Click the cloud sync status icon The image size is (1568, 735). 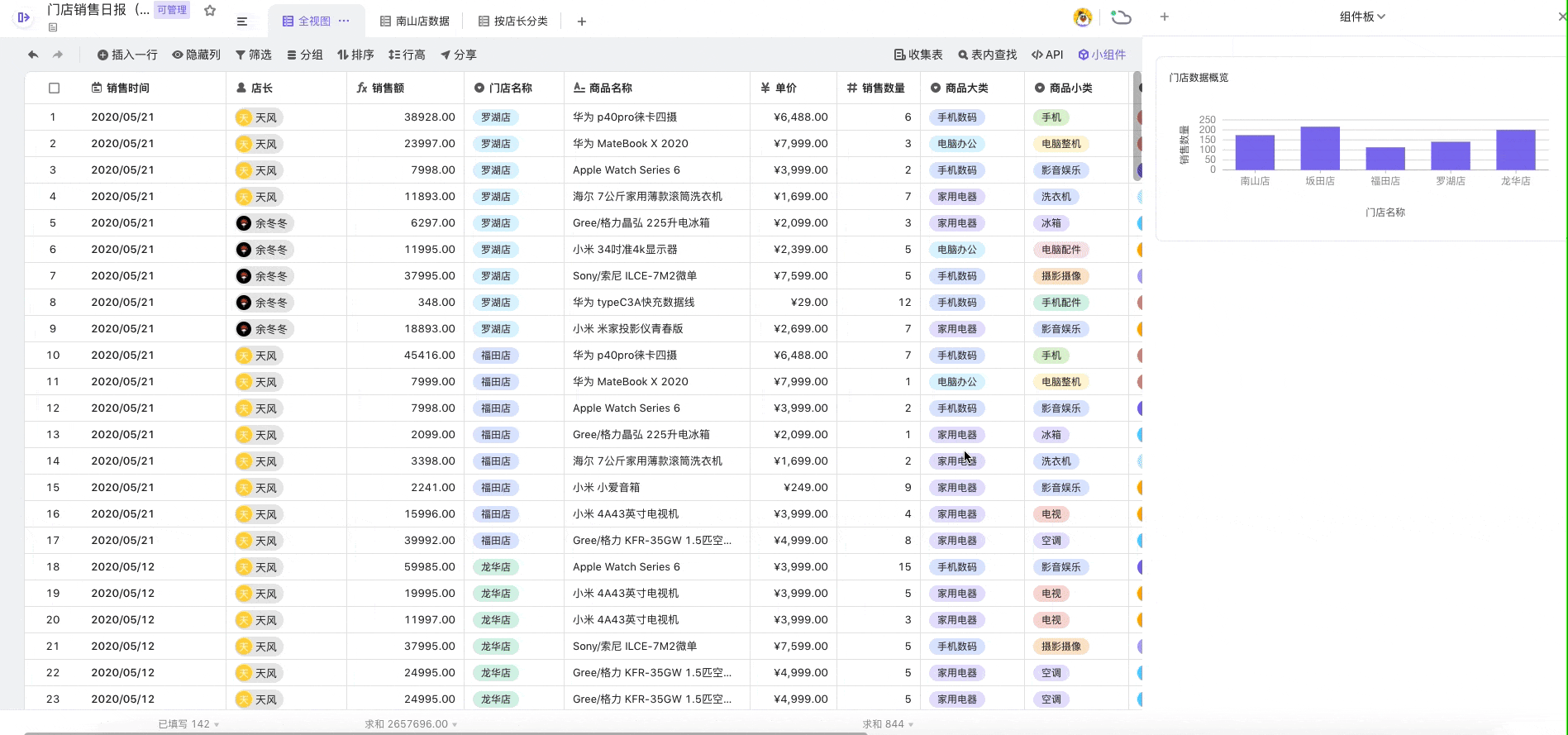point(1122,17)
